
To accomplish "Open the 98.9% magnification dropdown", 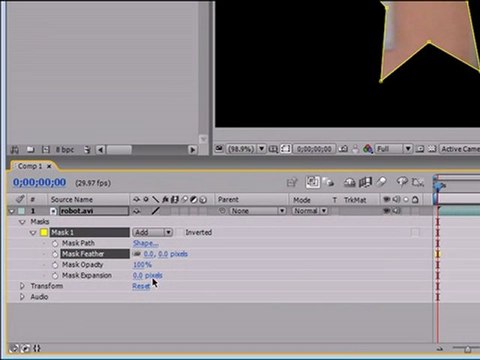I will pos(246,149).
